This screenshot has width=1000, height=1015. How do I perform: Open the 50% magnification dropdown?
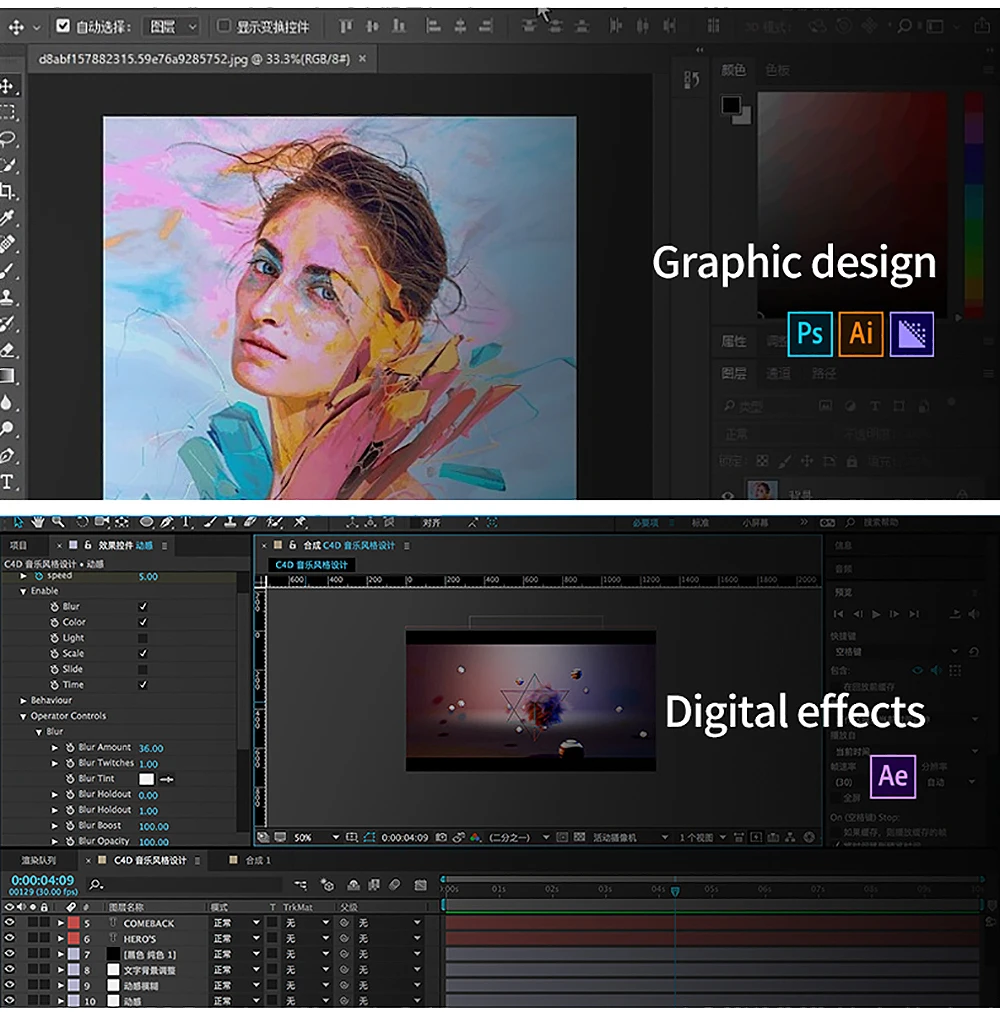tap(334, 837)
